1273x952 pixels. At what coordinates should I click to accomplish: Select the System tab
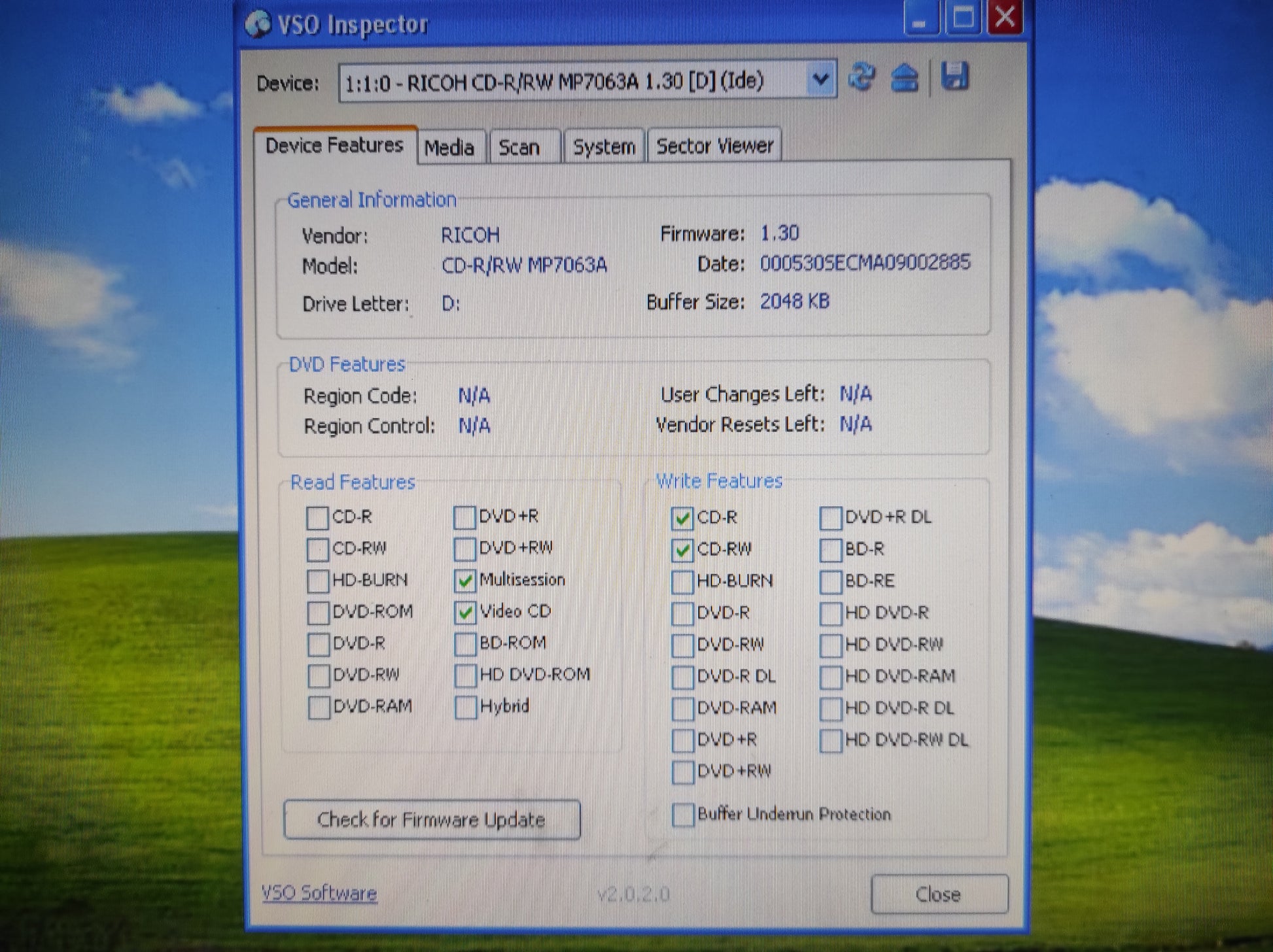(x=604, y=148)
